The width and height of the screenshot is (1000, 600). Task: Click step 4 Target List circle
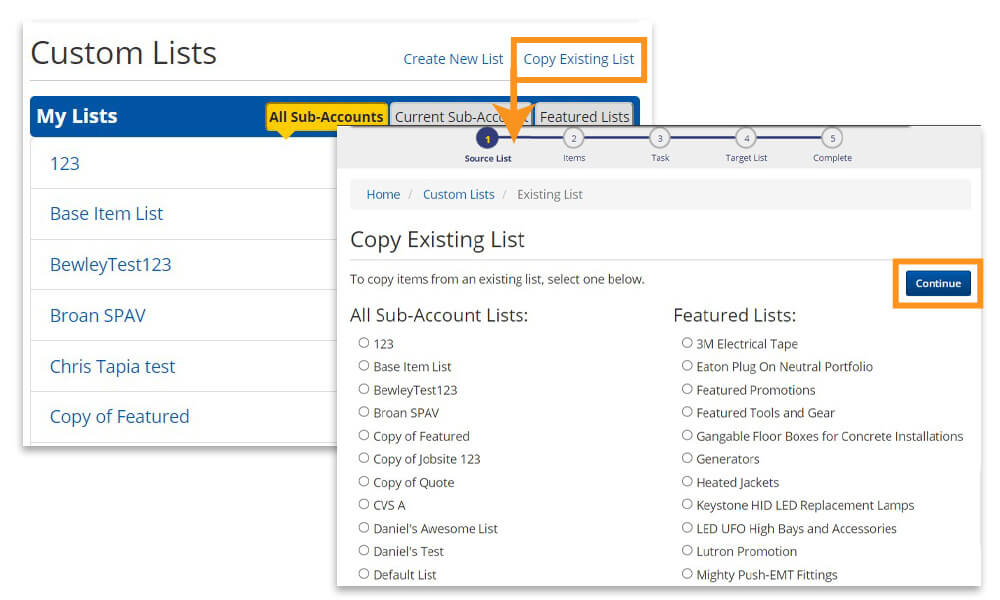point(746,138)
